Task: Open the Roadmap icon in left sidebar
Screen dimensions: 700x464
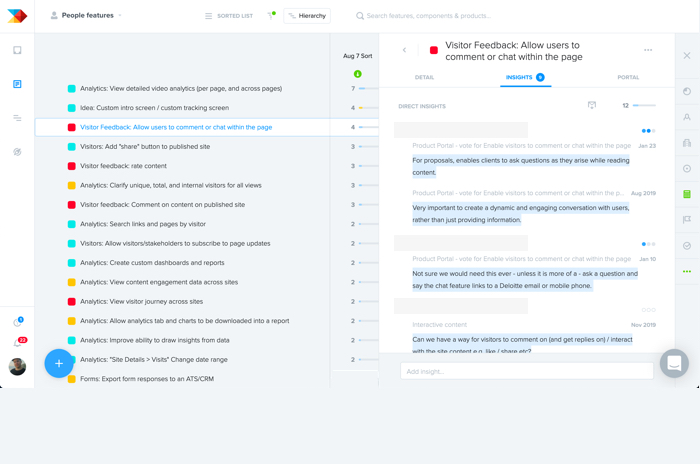Action: 17,118
